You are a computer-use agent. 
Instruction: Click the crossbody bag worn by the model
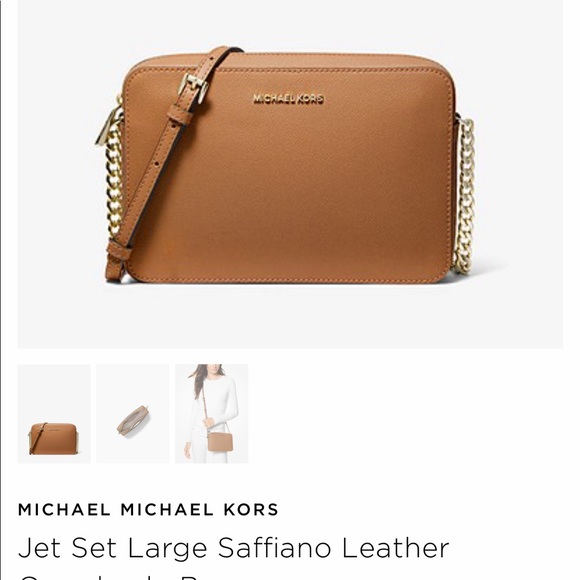pyautogui.click(x=220, y=442)
